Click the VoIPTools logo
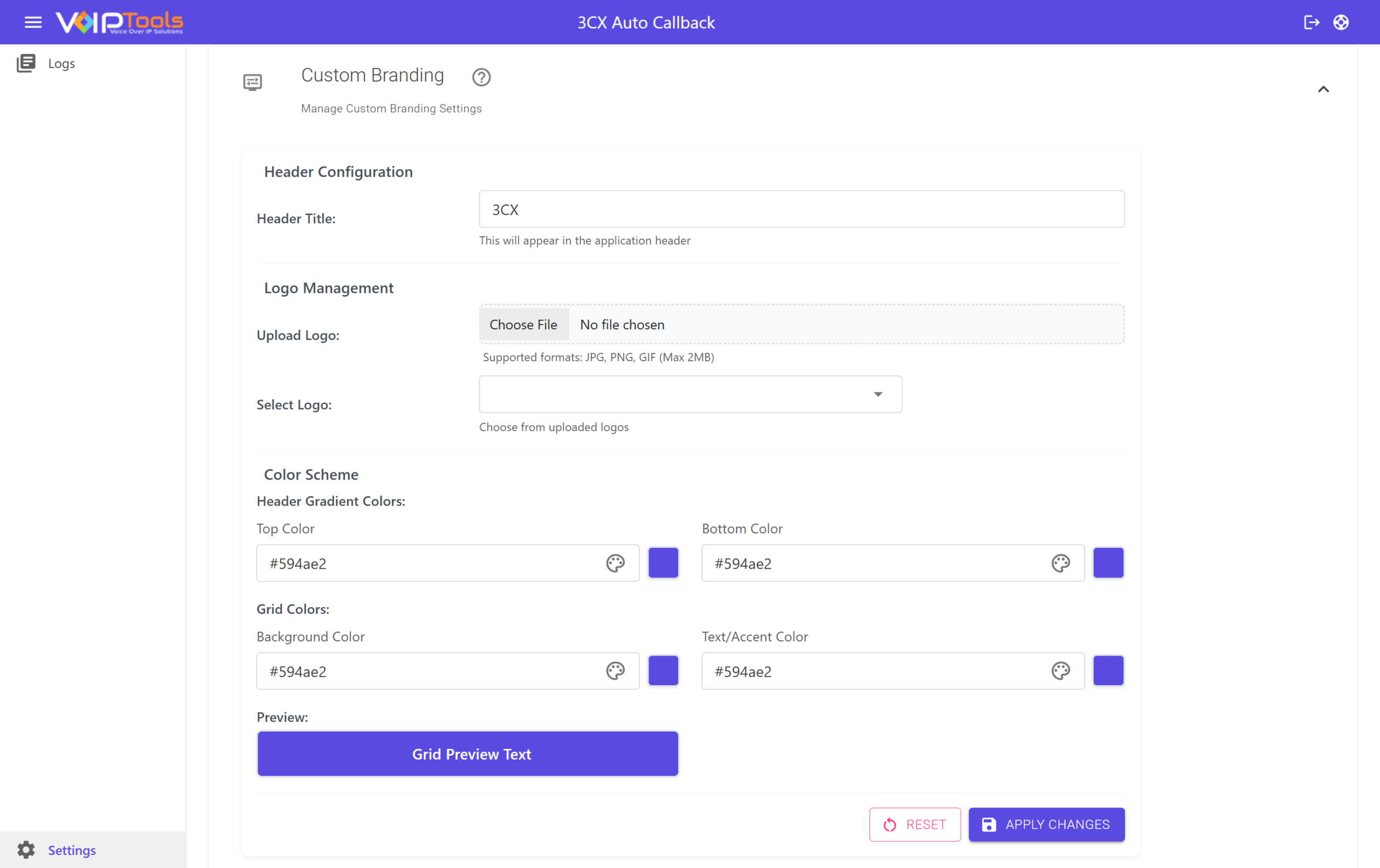This screenshot has width=1380, height=868. 119,22
